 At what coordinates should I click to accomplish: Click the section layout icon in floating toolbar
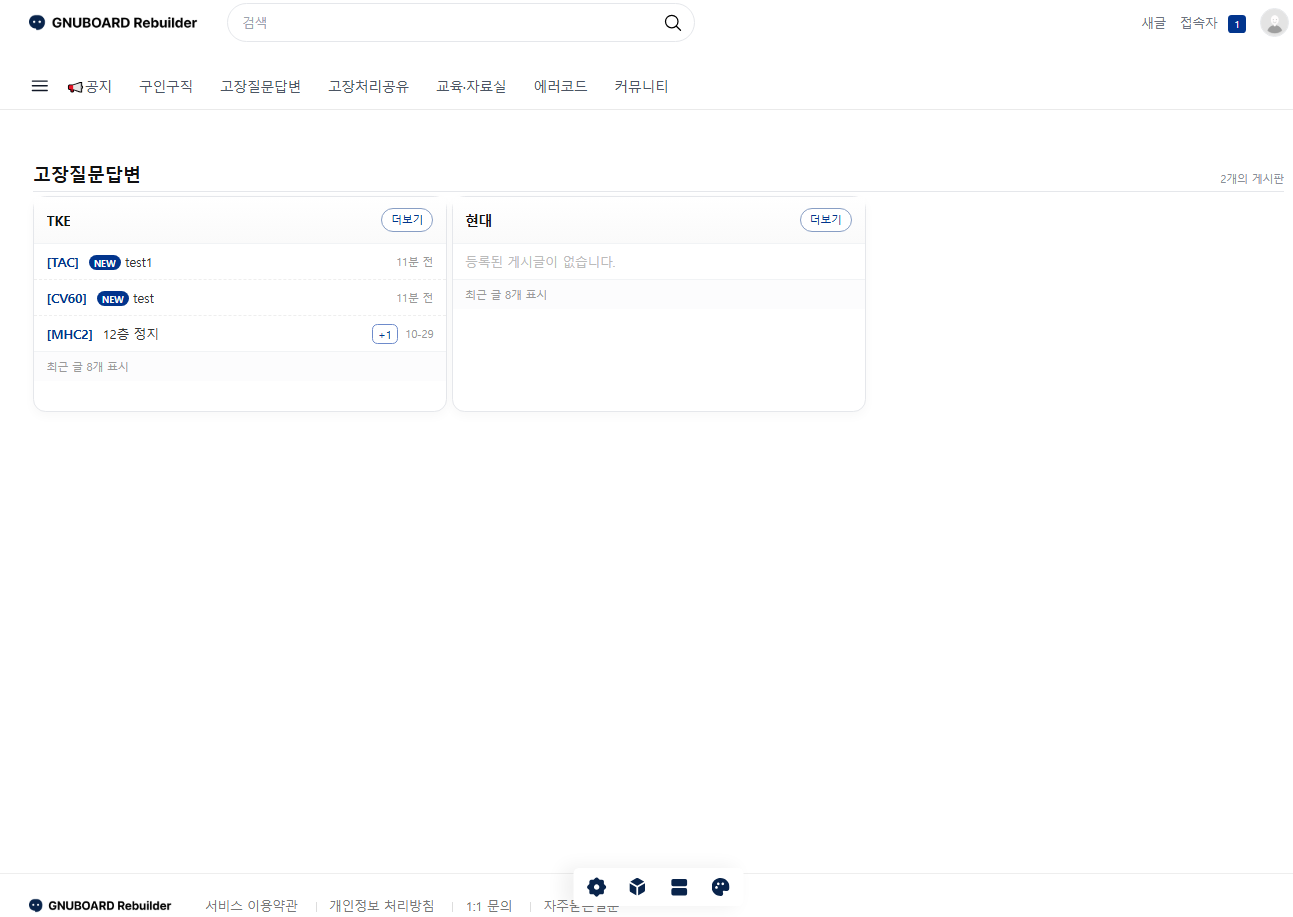tap(679, 887)
